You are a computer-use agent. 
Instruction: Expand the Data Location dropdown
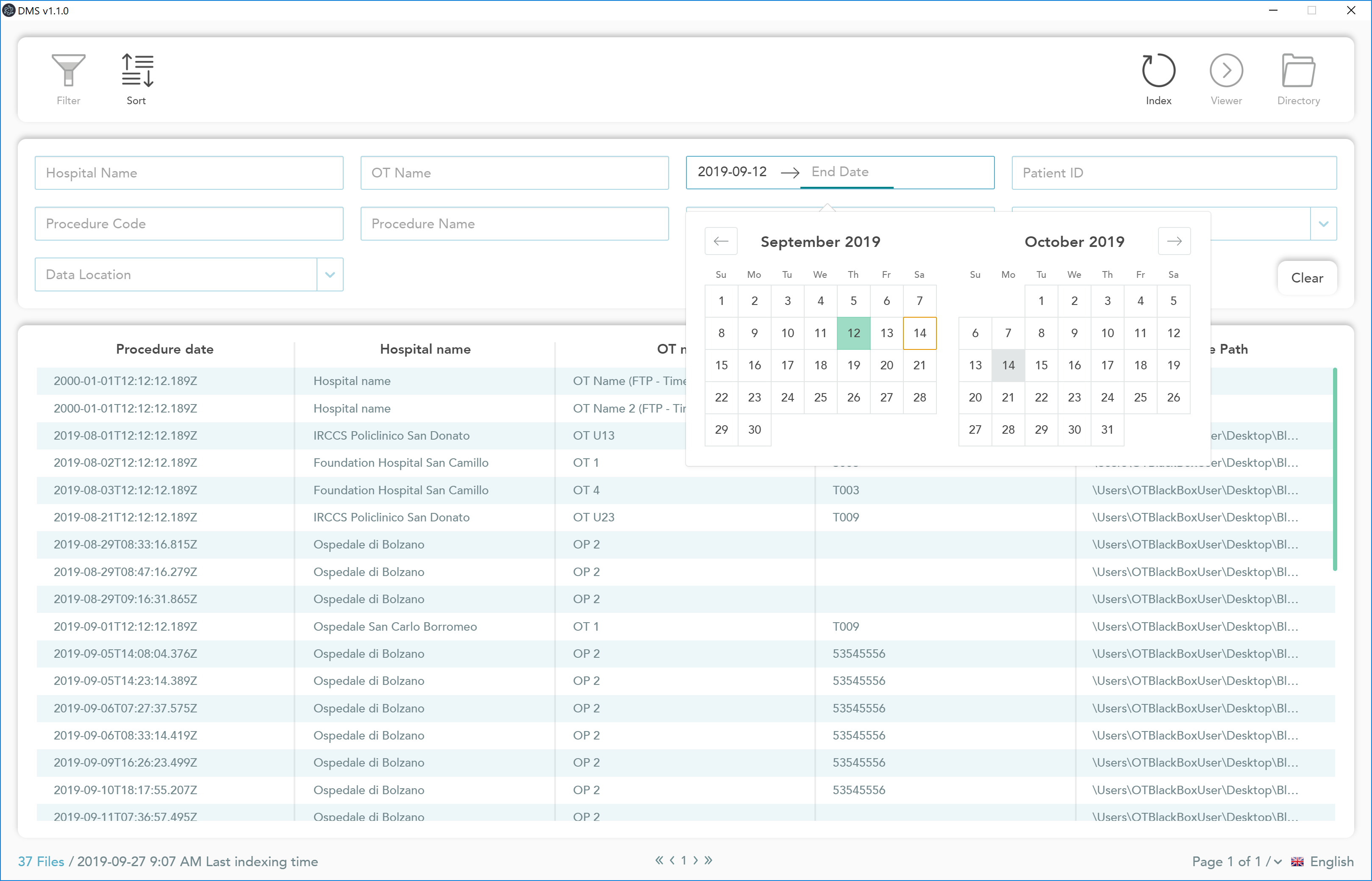pyautogui.click(x=330, y=274)
